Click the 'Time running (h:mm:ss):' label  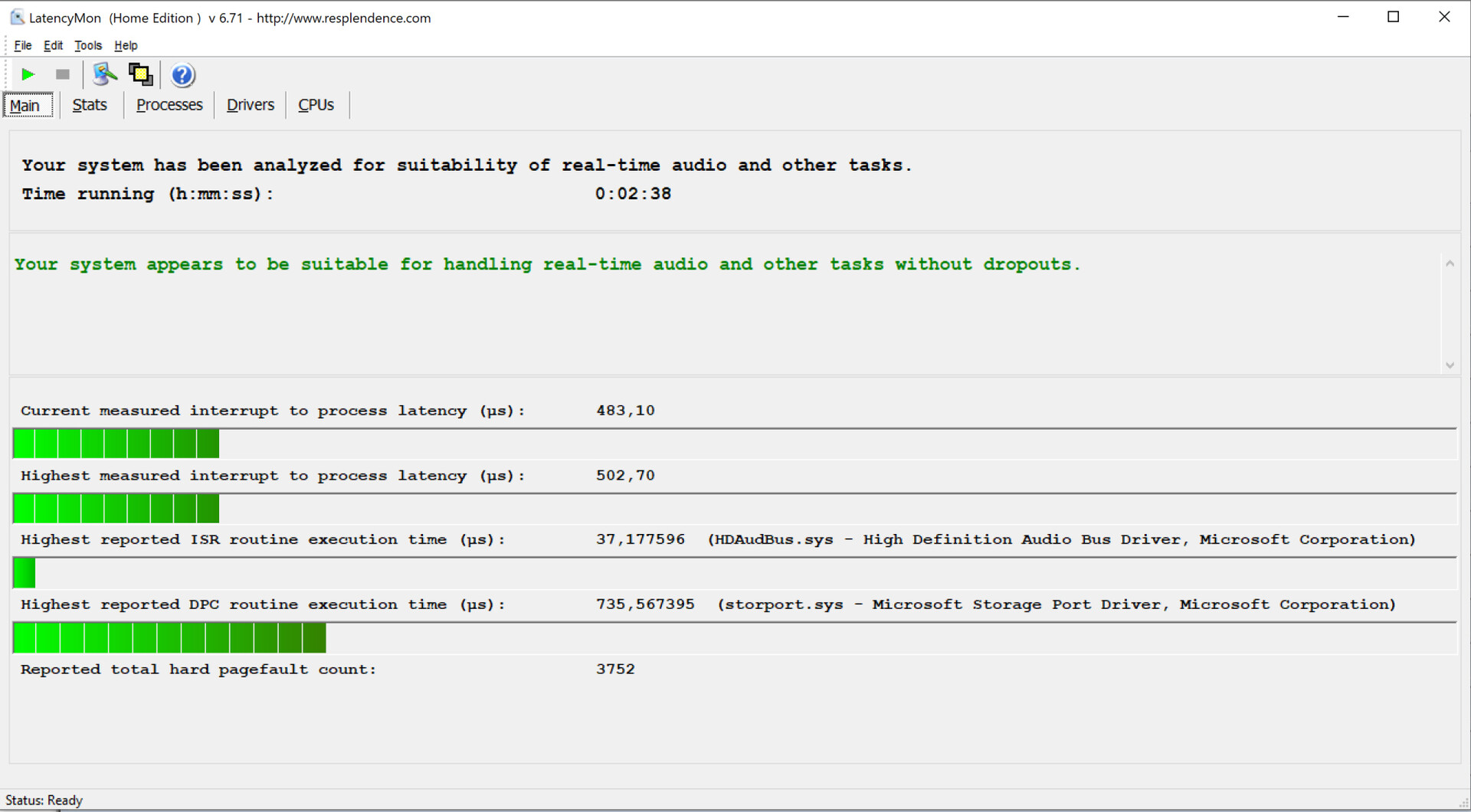coord(147,195)
